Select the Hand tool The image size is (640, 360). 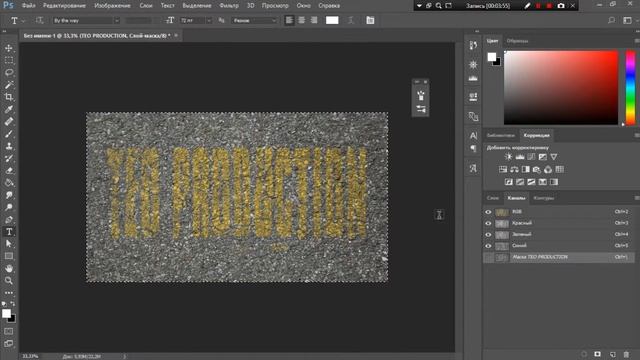pyautogui.click(x=9, y=269)
